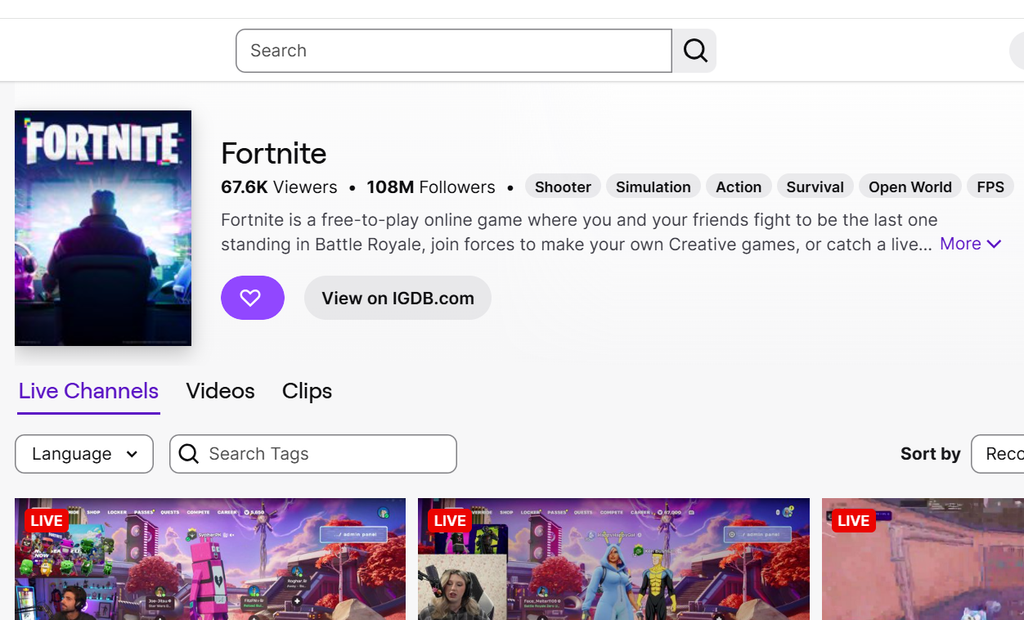Image resolution: width=1024 pixels, height=620 pixels.
Task: Click the Fortnite title heading
Action: click(x=274, y=153)
